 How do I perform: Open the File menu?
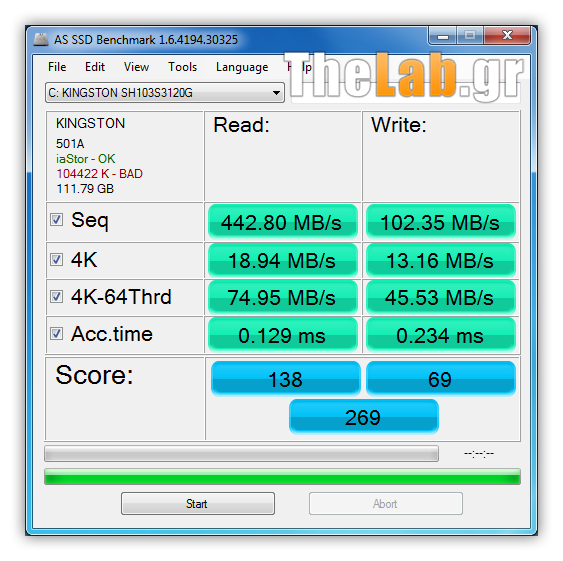(x=57, y=67)
